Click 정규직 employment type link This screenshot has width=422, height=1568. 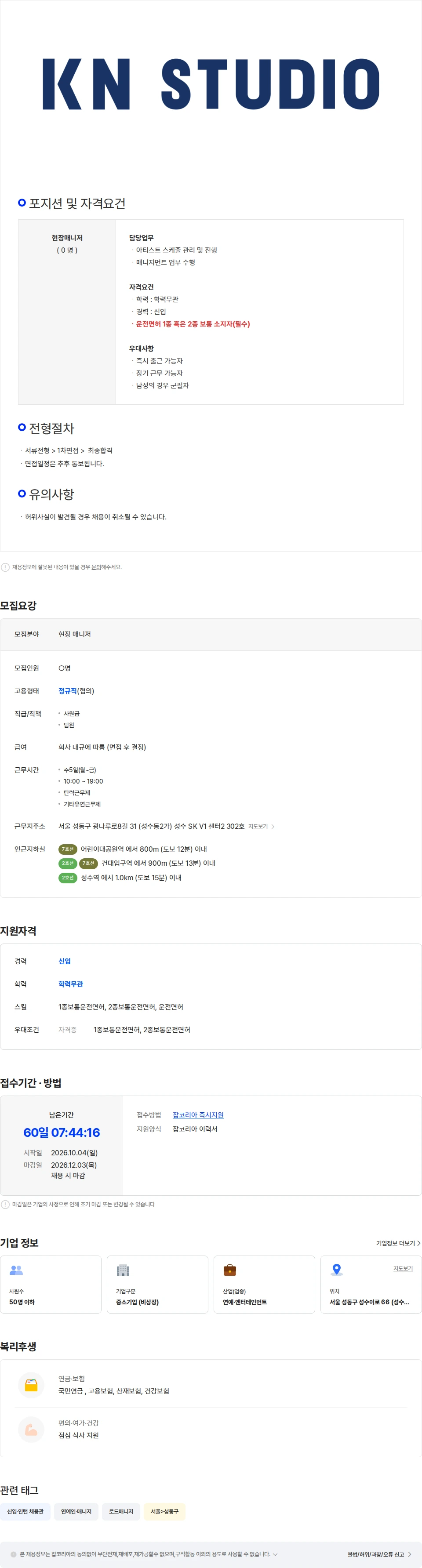pyautogui.click(x=68, y=691)
